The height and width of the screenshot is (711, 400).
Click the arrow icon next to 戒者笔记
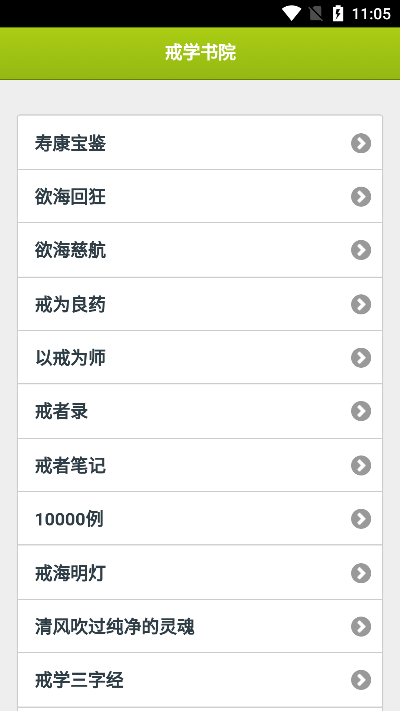tap(361, 466)
